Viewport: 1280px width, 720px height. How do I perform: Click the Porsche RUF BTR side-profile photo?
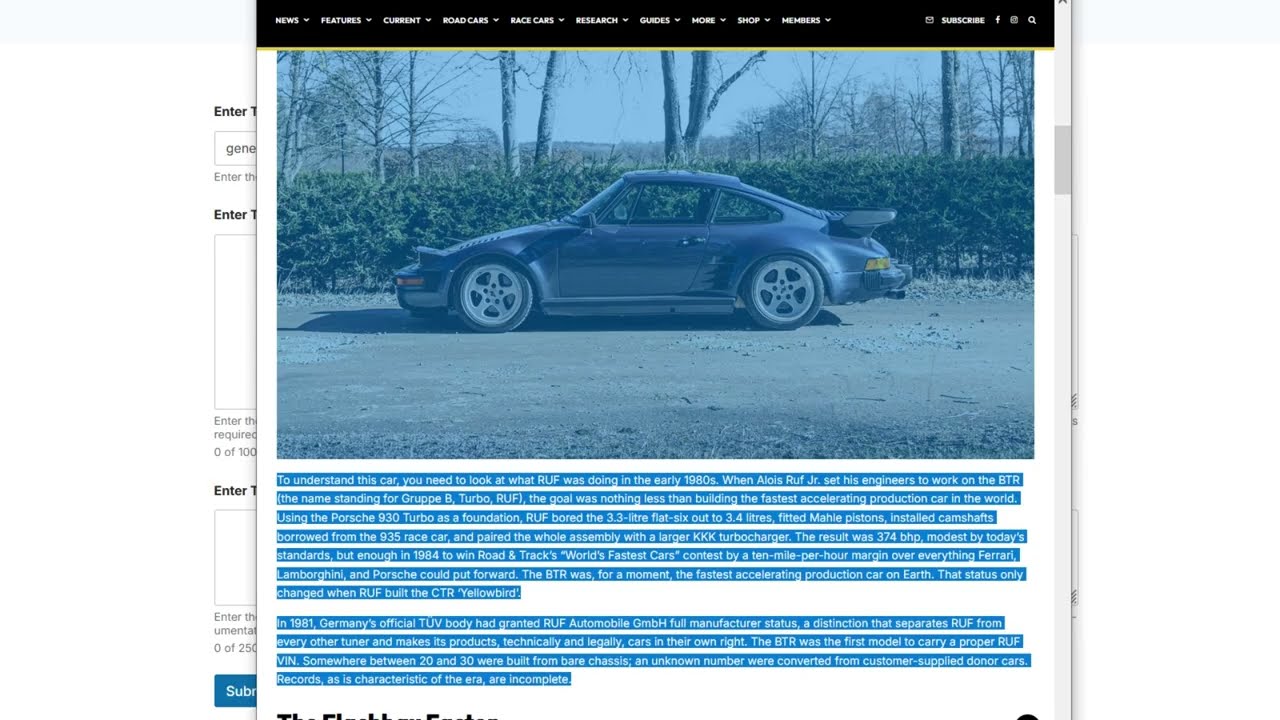coord(655,255)
